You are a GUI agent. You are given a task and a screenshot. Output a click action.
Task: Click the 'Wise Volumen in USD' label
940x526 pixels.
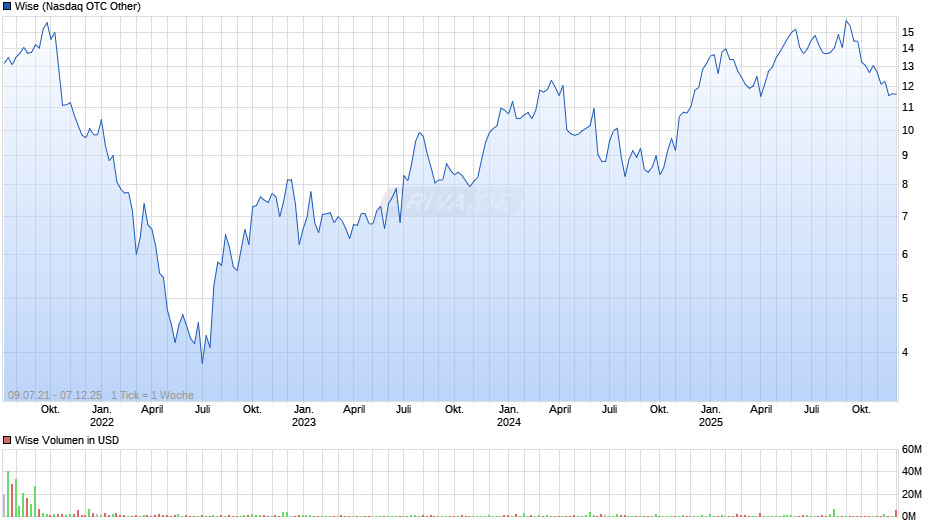click(67, 440)
